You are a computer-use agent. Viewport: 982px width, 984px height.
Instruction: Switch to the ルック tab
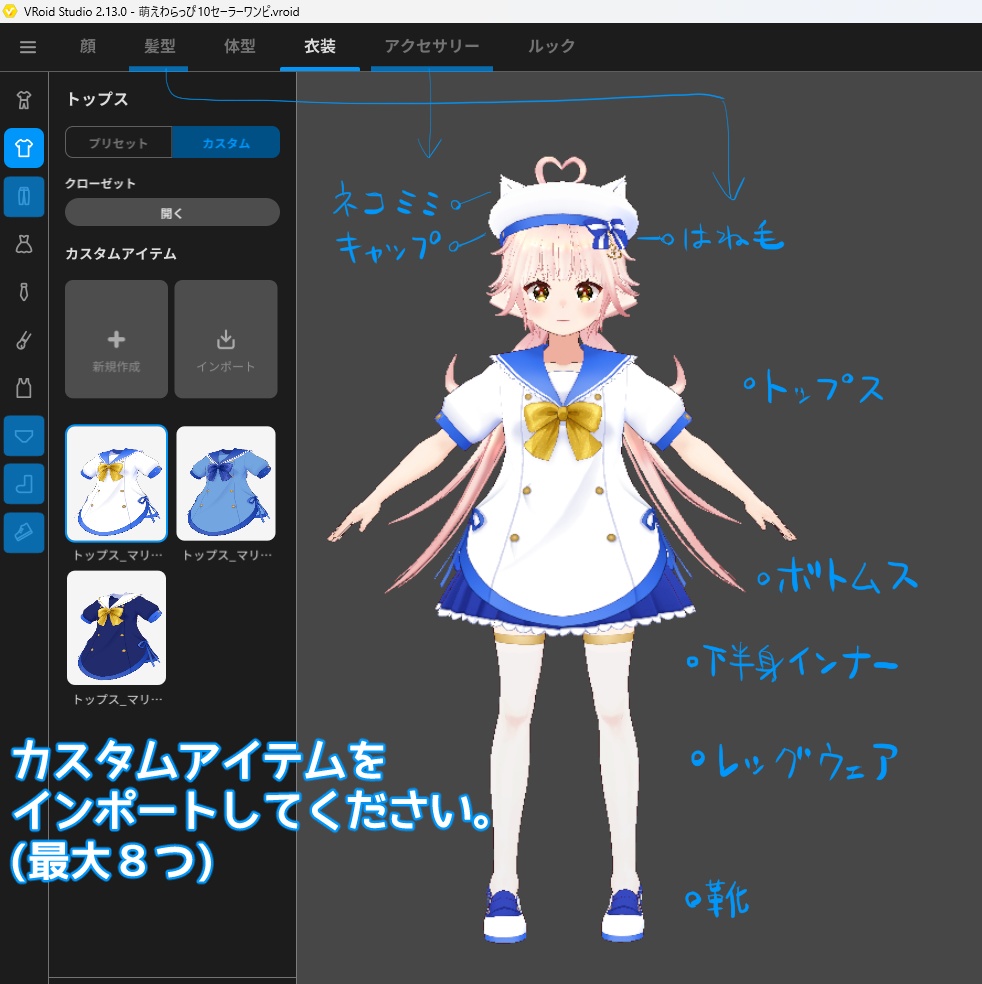pyautogui.click(x=551, y=46)
